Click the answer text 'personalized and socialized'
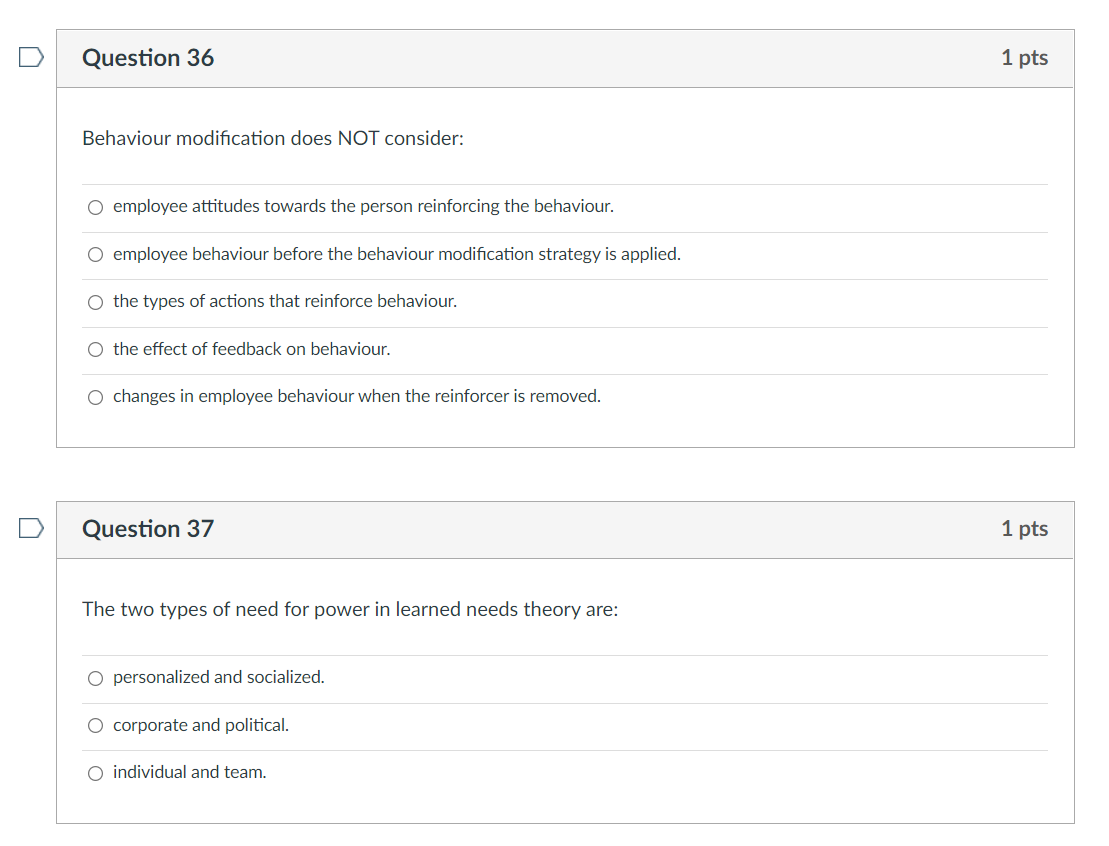 tap(218, 678)
